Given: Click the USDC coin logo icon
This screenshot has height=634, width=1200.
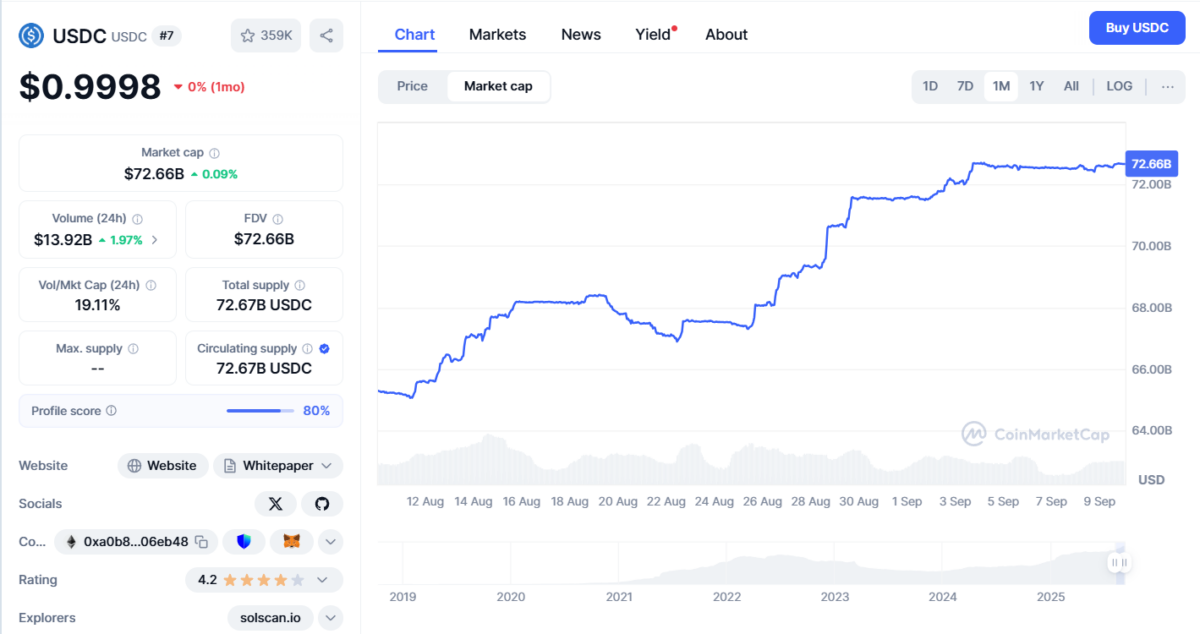Looking at the screenshot, I should click(x=32, y=35).
